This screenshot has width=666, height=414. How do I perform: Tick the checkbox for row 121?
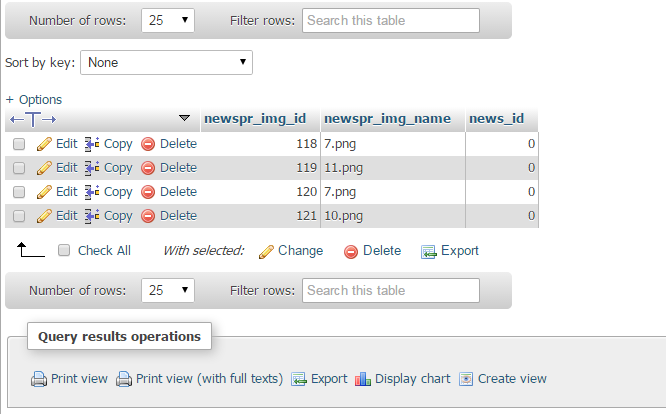[19, 217]
